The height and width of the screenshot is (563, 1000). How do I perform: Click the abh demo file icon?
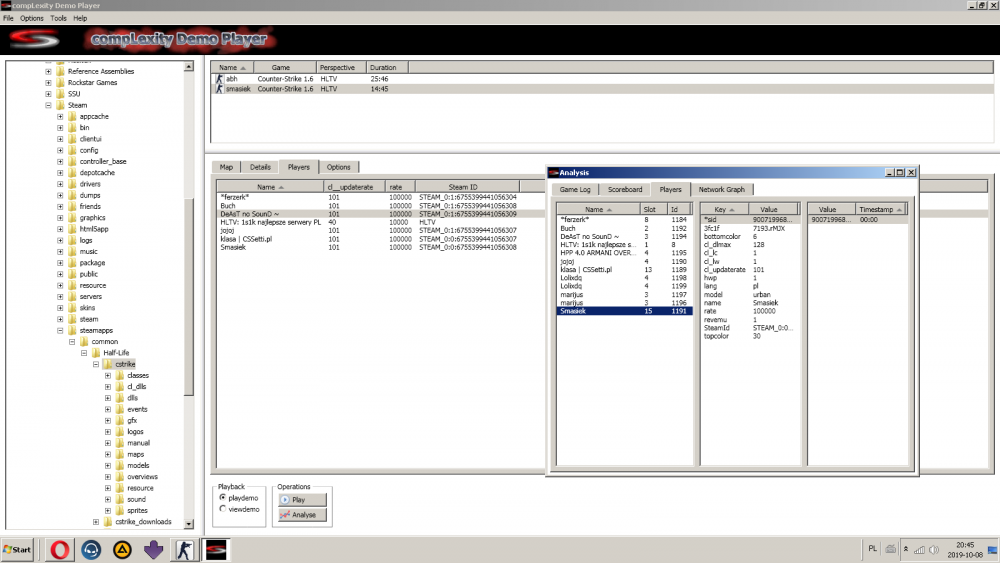click(x=219, y=79)
